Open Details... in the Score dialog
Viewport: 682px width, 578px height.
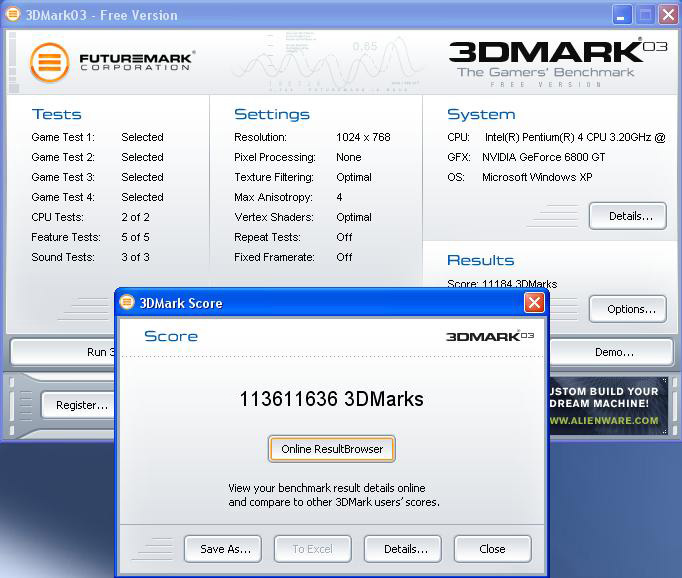(402, 549)
